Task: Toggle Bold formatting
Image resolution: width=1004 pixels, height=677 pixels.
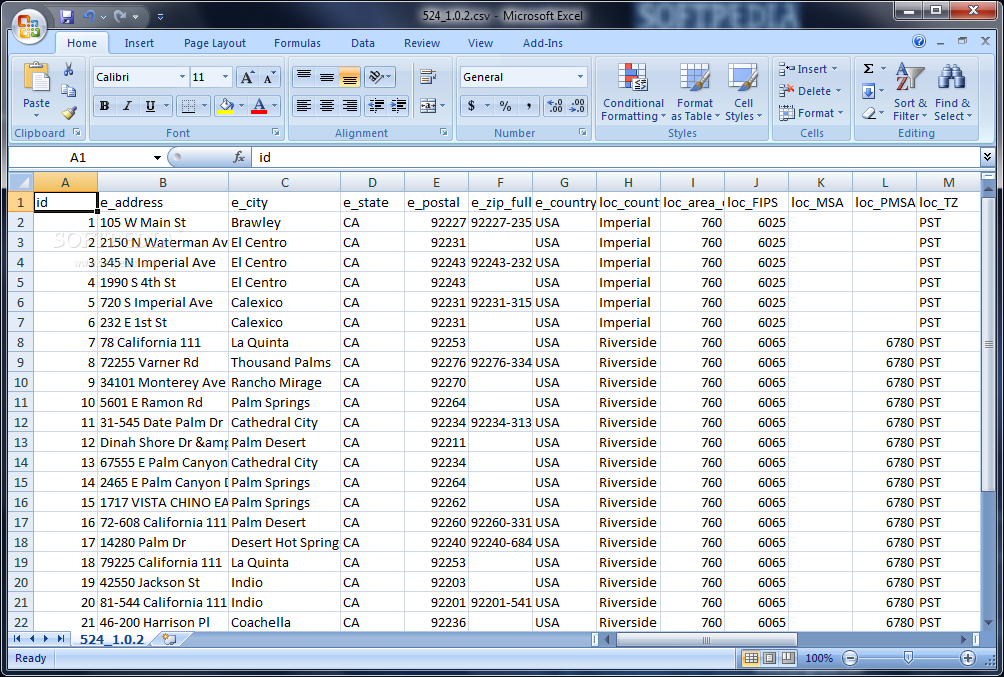Action: 104,106
